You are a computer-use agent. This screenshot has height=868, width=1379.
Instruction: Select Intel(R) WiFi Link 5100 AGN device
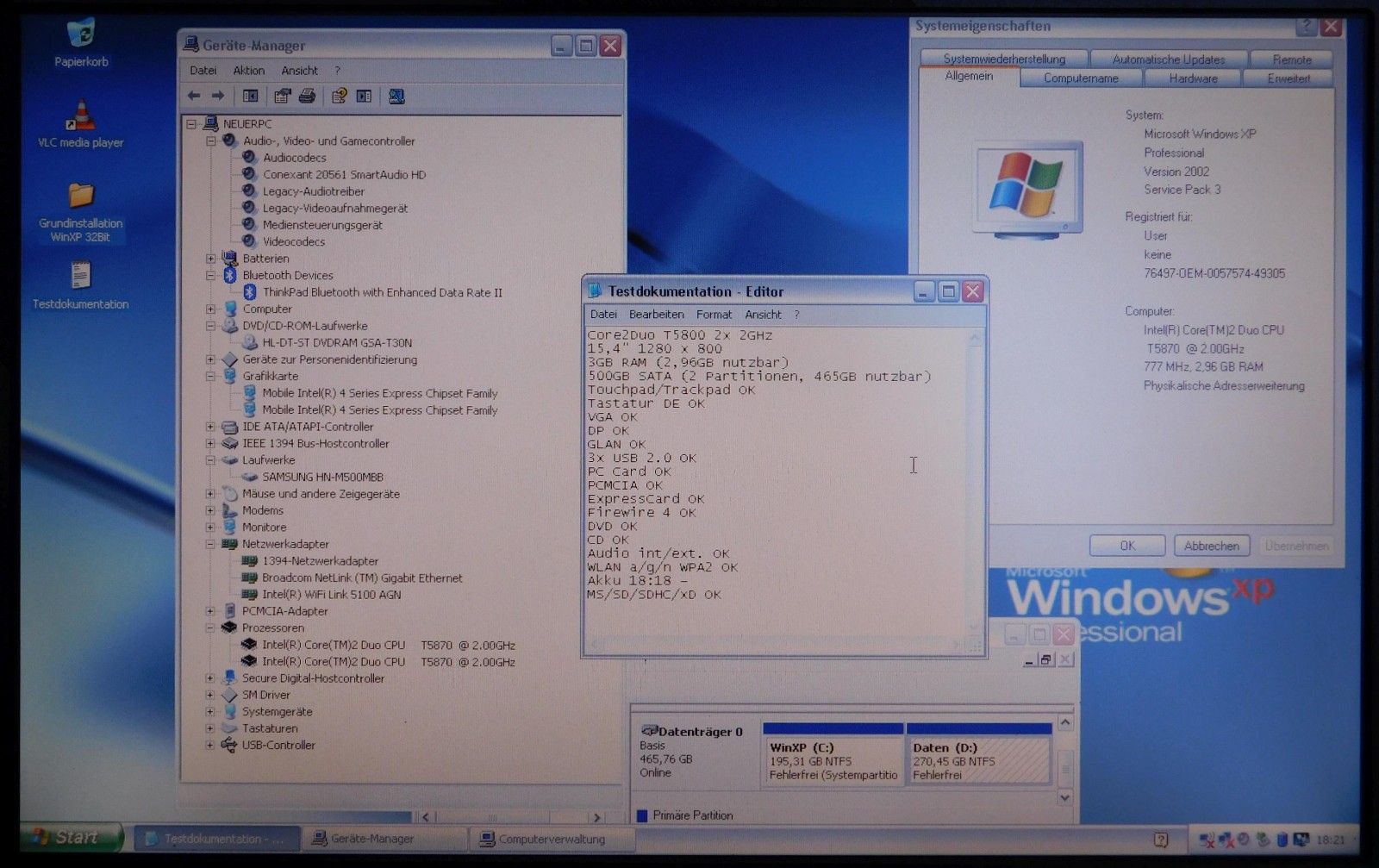[x=331, y=595]
